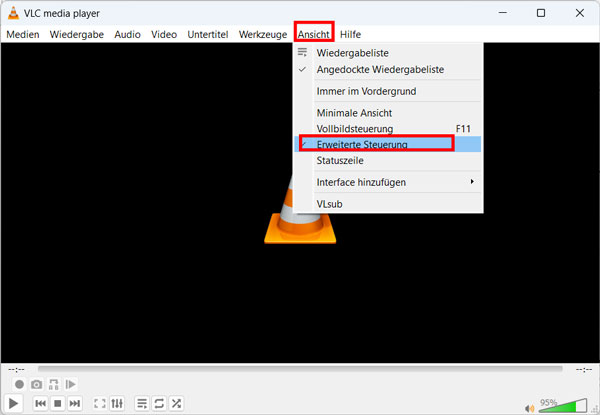This screenshot has width=600, height=415.
Task: Click the record button
Action: 19,384
